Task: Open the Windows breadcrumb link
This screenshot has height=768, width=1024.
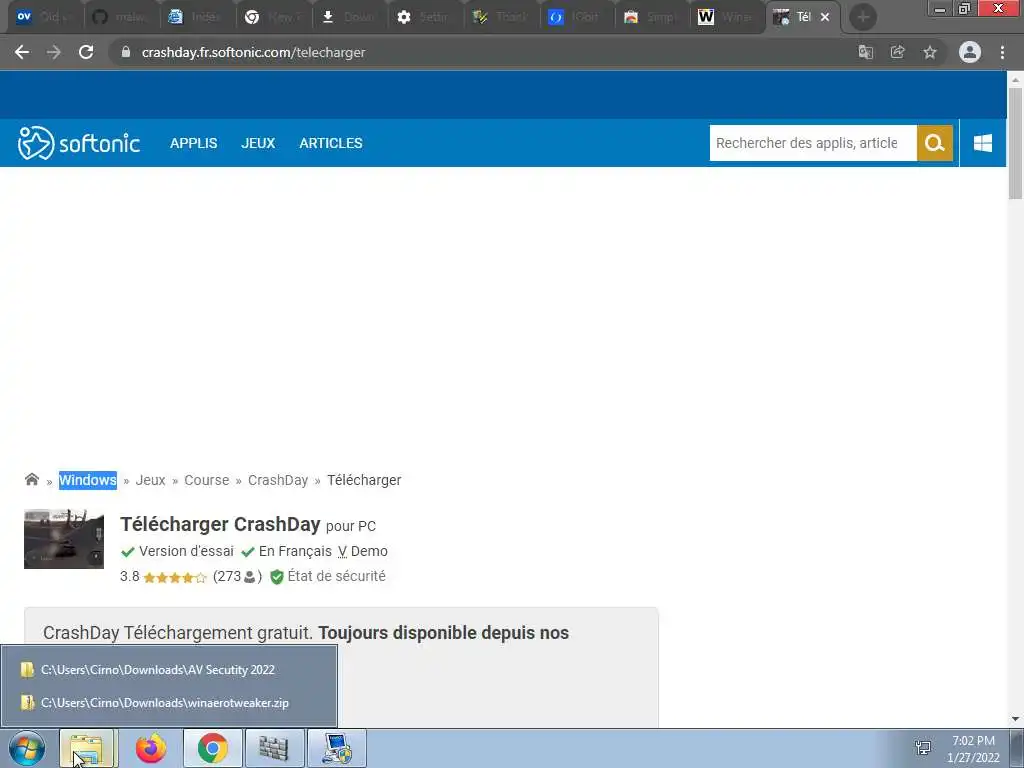Action: tap(88, 480)
